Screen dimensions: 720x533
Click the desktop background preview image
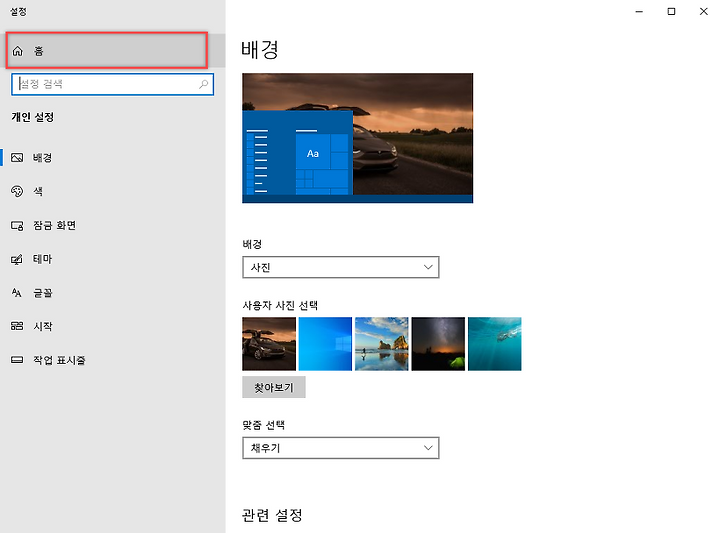coord(358,138)
